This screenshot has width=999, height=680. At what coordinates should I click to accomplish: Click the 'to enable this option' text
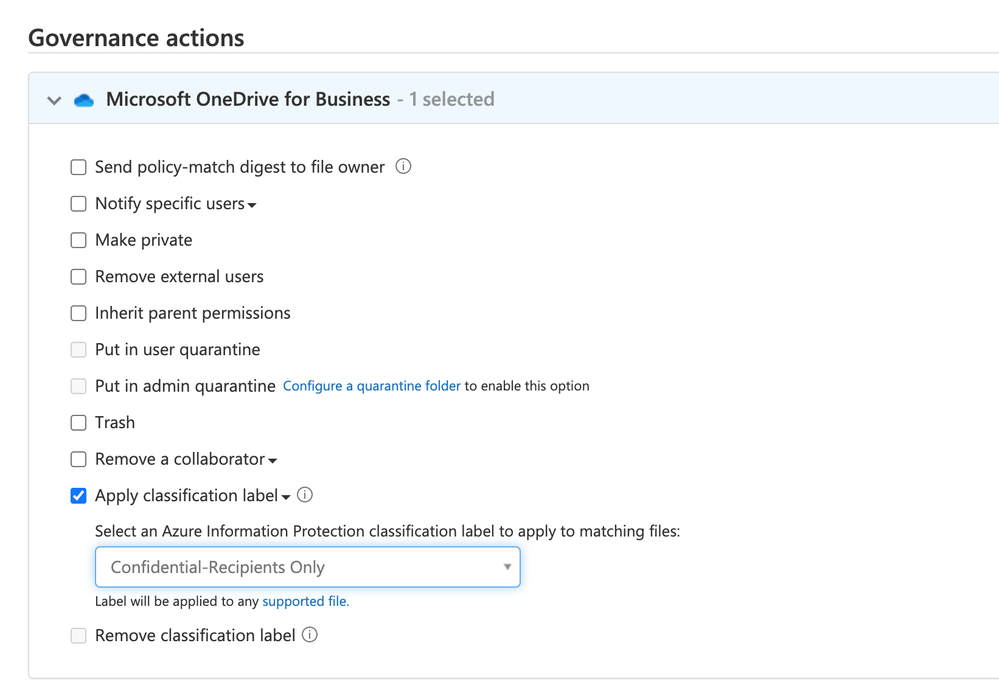(x=527, y=386)
